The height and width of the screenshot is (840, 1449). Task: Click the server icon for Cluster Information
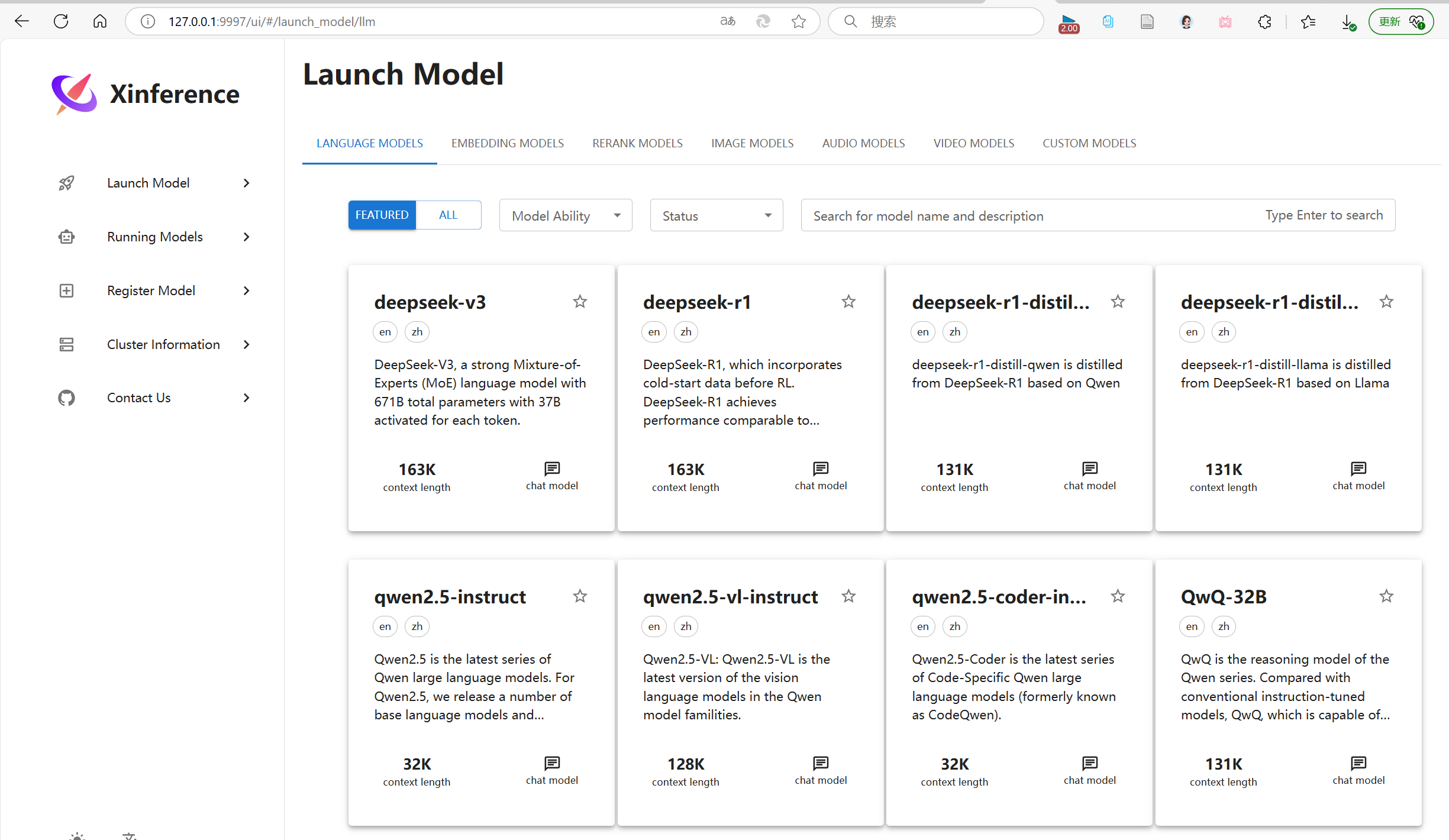click(x=66, y=344)
